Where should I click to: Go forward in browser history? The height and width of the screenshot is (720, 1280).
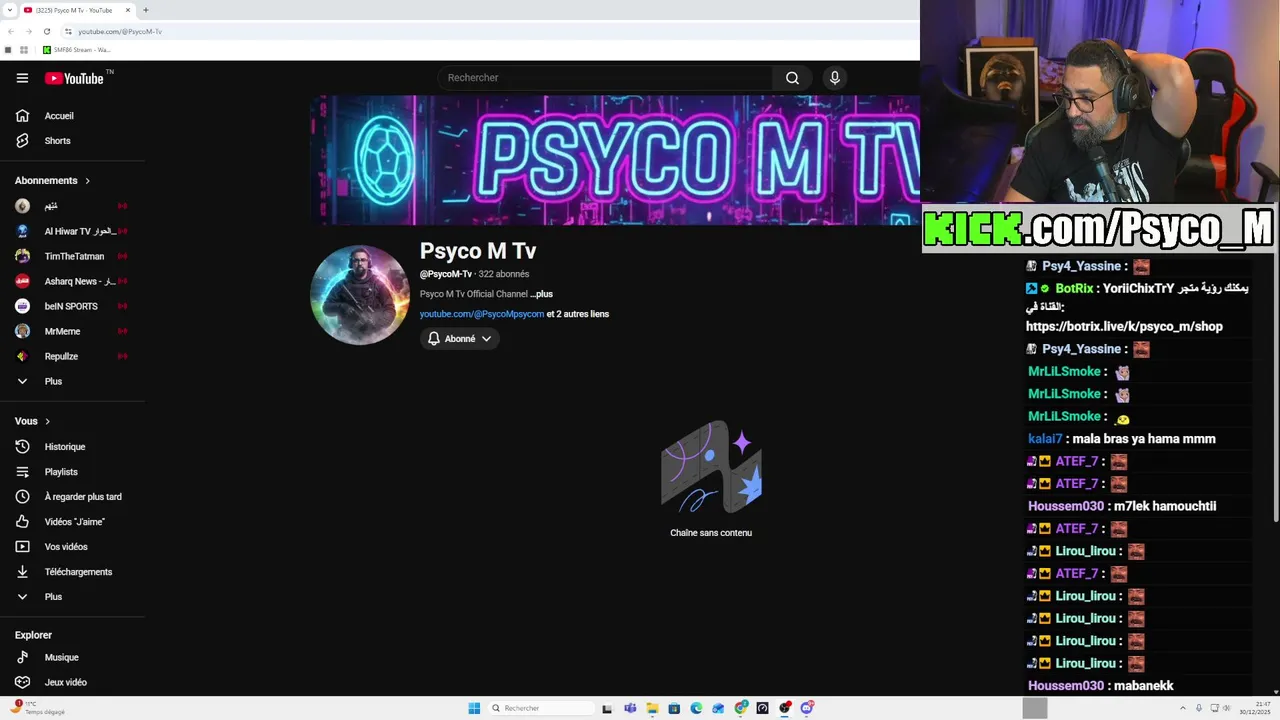coord(28,31)
